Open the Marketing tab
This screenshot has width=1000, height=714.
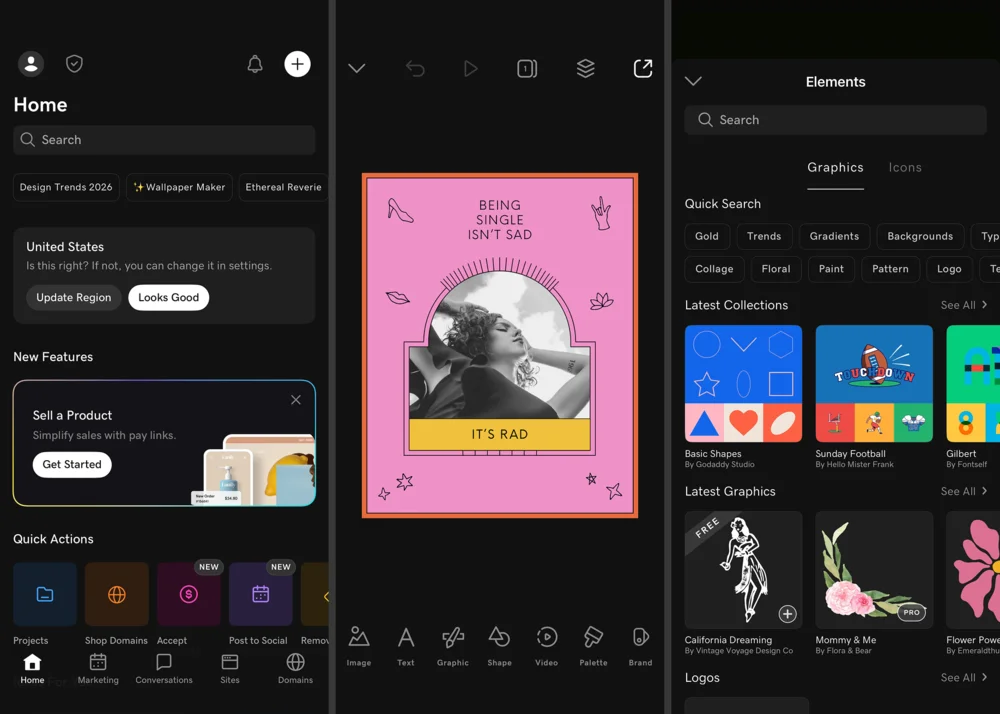(98, 669)
